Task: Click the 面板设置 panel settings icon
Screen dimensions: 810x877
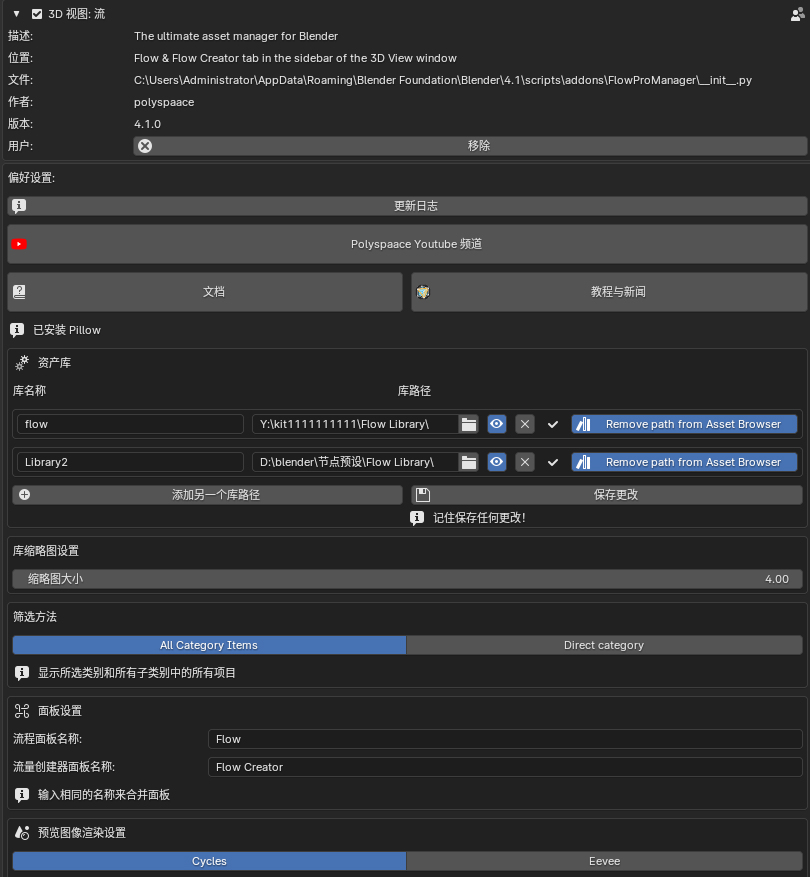Action: [x=22, y=711]
